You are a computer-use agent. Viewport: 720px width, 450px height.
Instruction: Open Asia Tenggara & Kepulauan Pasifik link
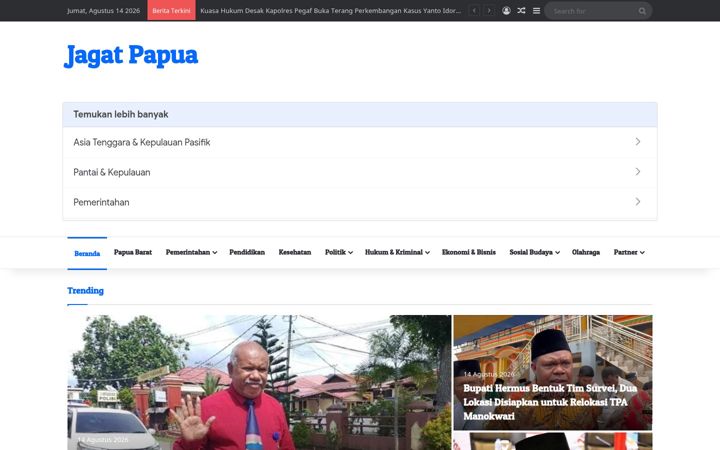pyautogui.click(x=141, y=142)
